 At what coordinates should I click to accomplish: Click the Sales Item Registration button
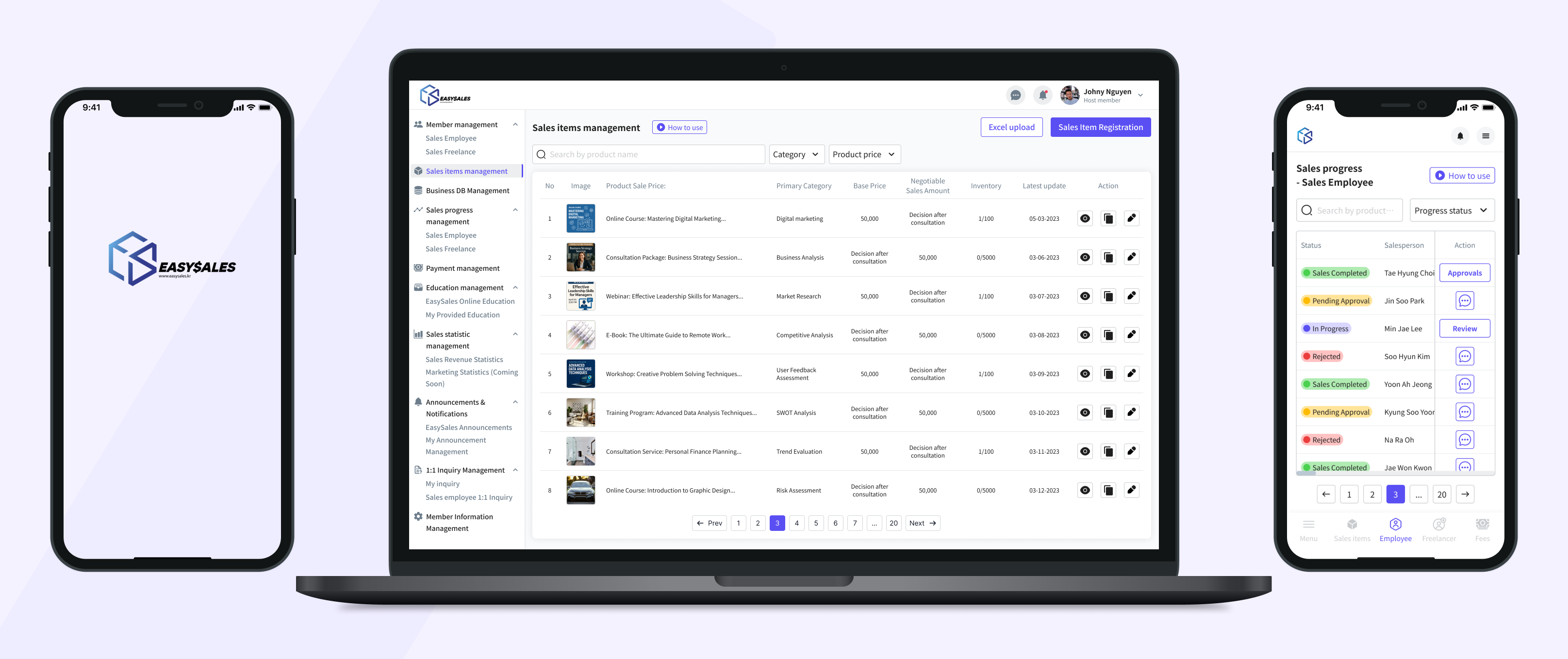[1100, 127]
